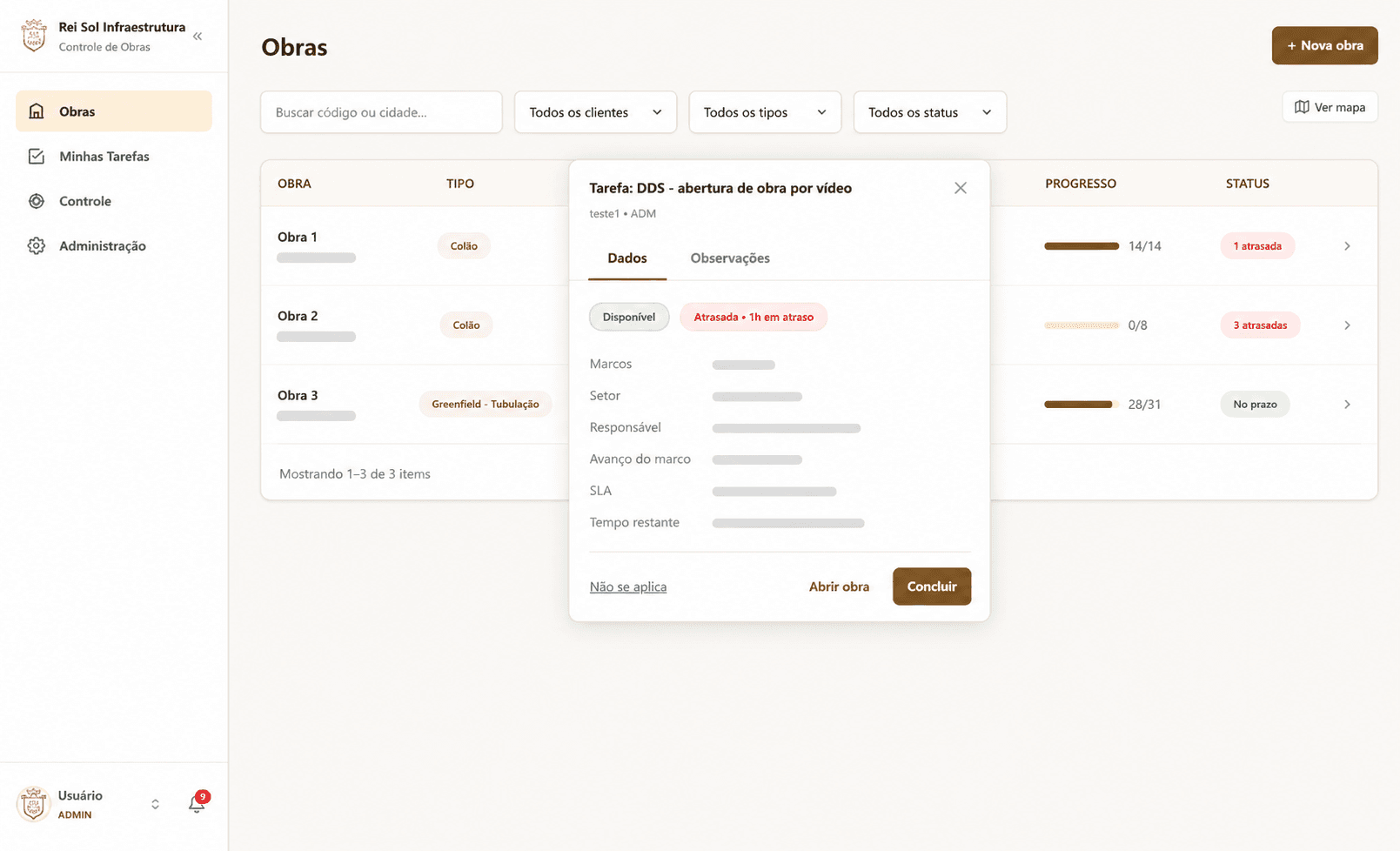
Task: Click the PROGRESSO column header
Action: tap(1081, 184)
